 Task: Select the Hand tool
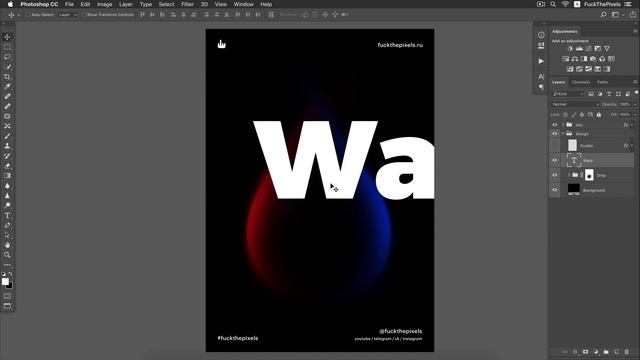pos(7,245)
